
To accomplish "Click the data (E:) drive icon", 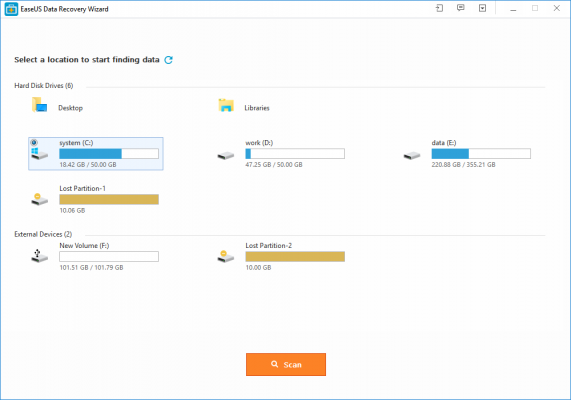I will pos(412,156).
